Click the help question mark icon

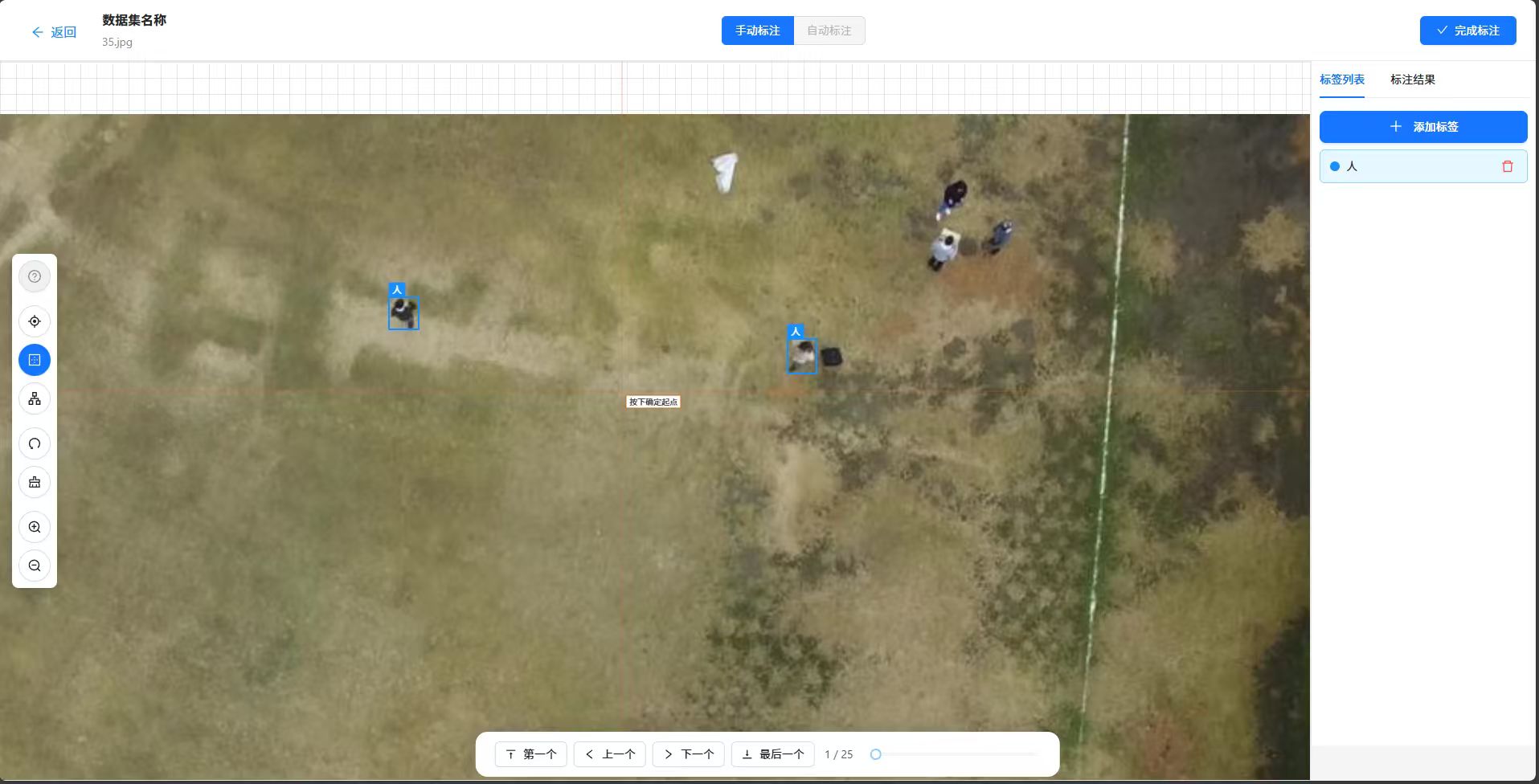pos(35,276)
